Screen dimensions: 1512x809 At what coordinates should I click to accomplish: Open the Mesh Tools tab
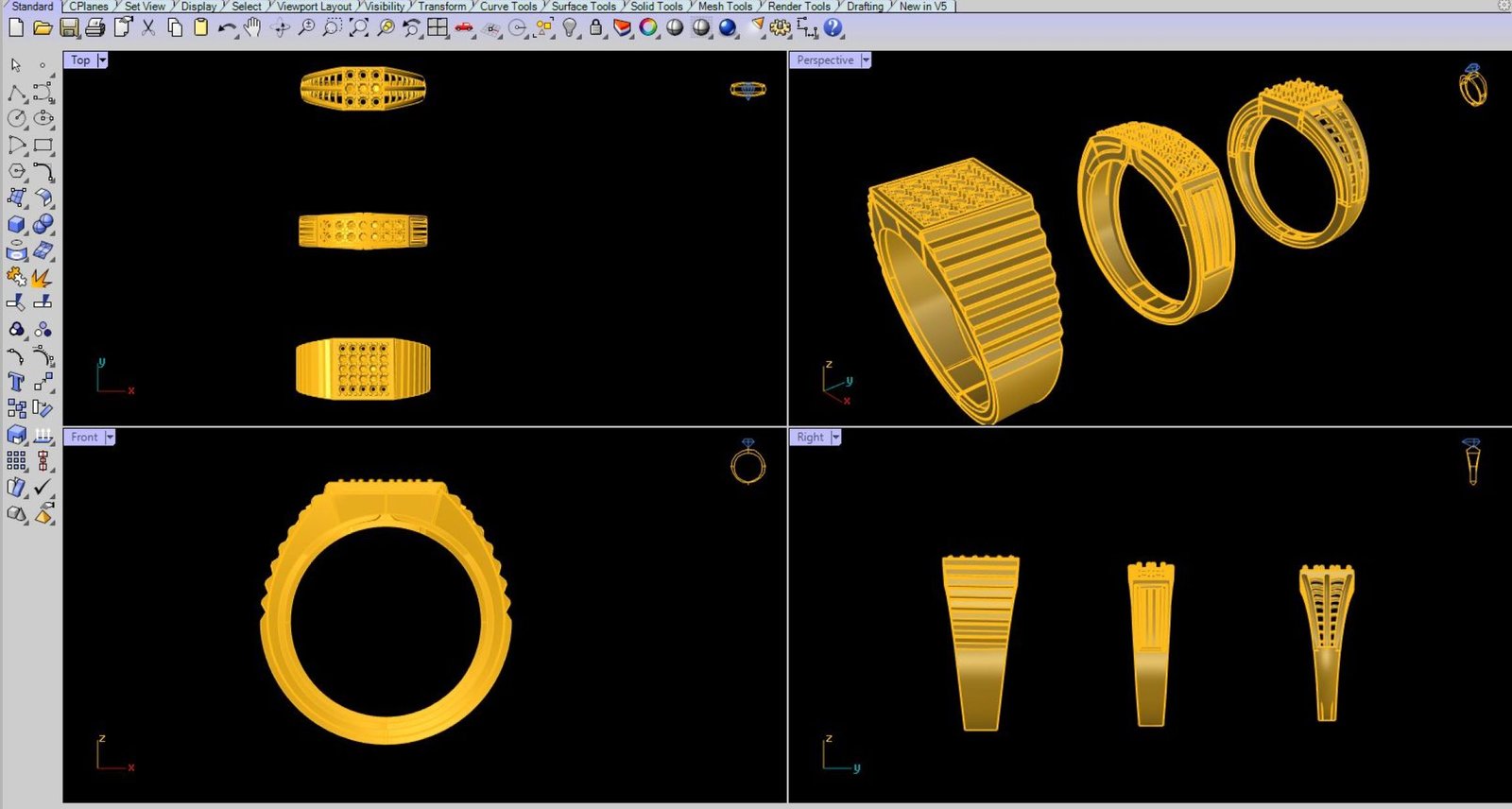(725, 6)
